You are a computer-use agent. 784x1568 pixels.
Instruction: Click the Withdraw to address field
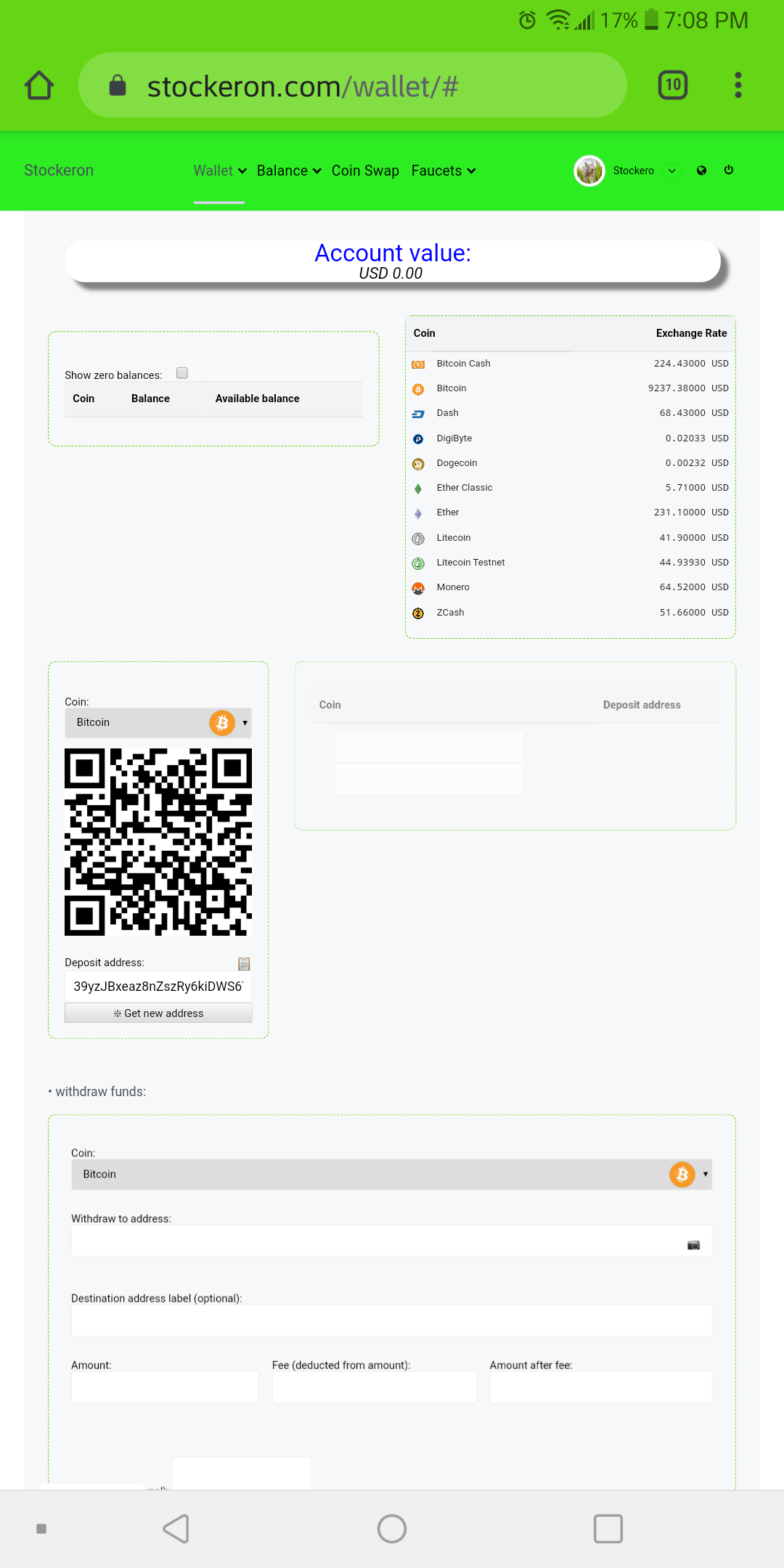(x=392, y=1241)
